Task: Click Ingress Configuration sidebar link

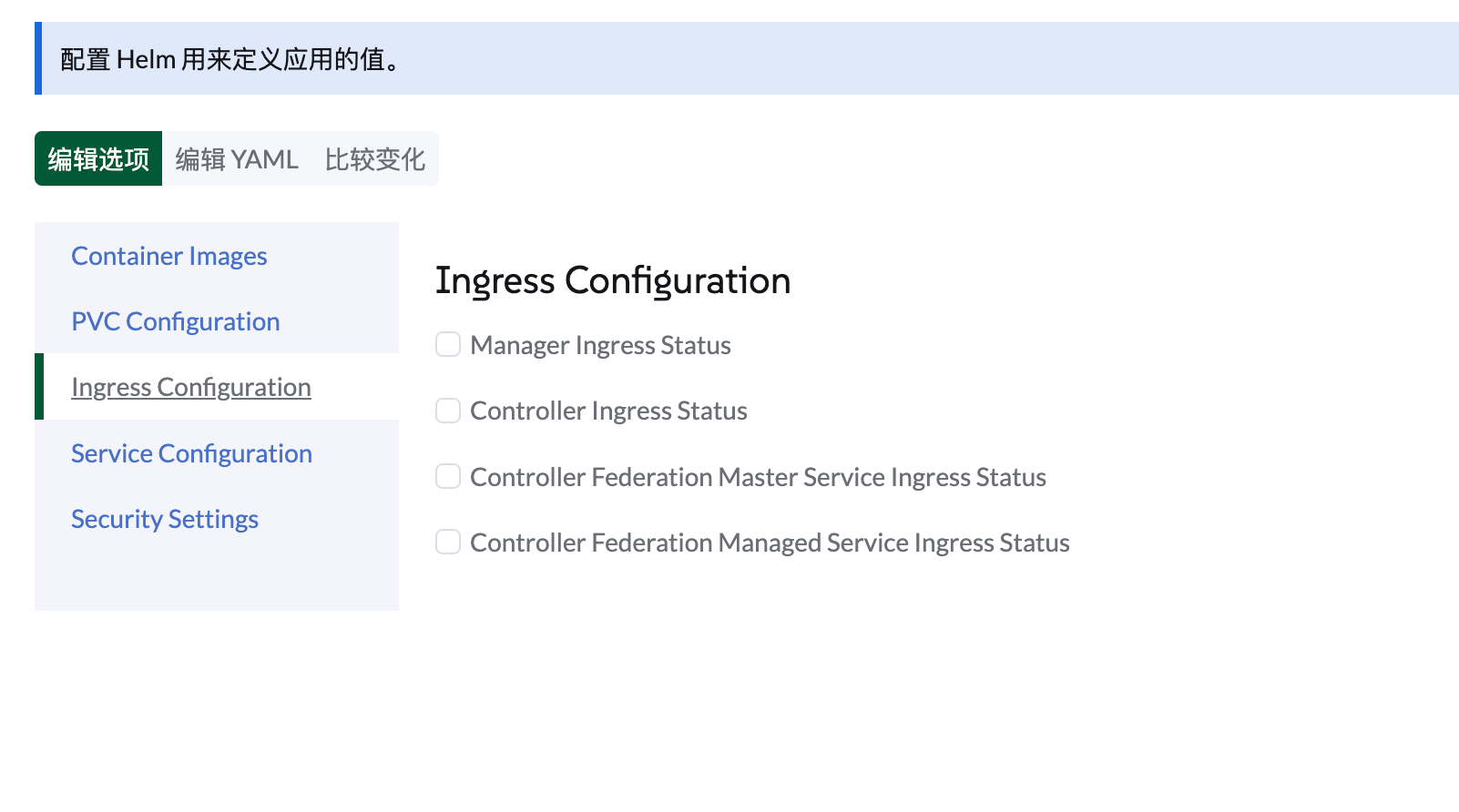Action: [191, 388]
